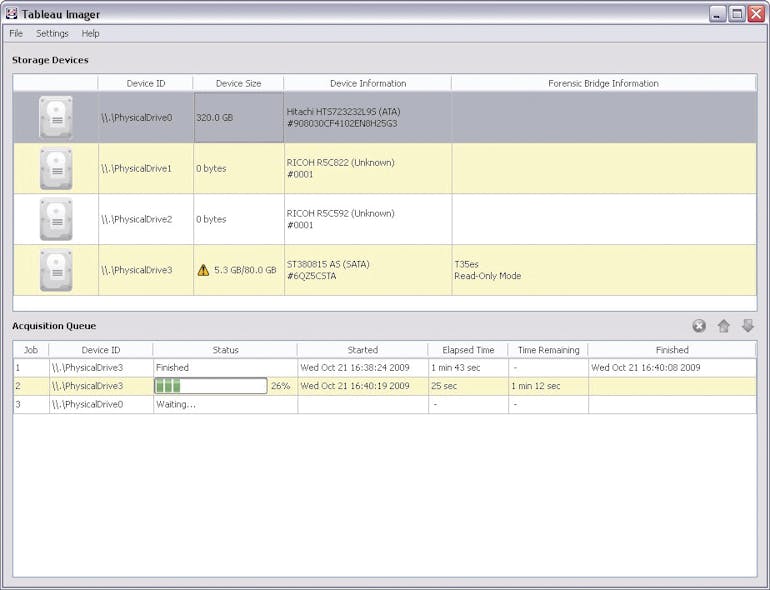Viewport: 770px width, 590px height.
Task: Open the Settings menu
Action: 52,33
